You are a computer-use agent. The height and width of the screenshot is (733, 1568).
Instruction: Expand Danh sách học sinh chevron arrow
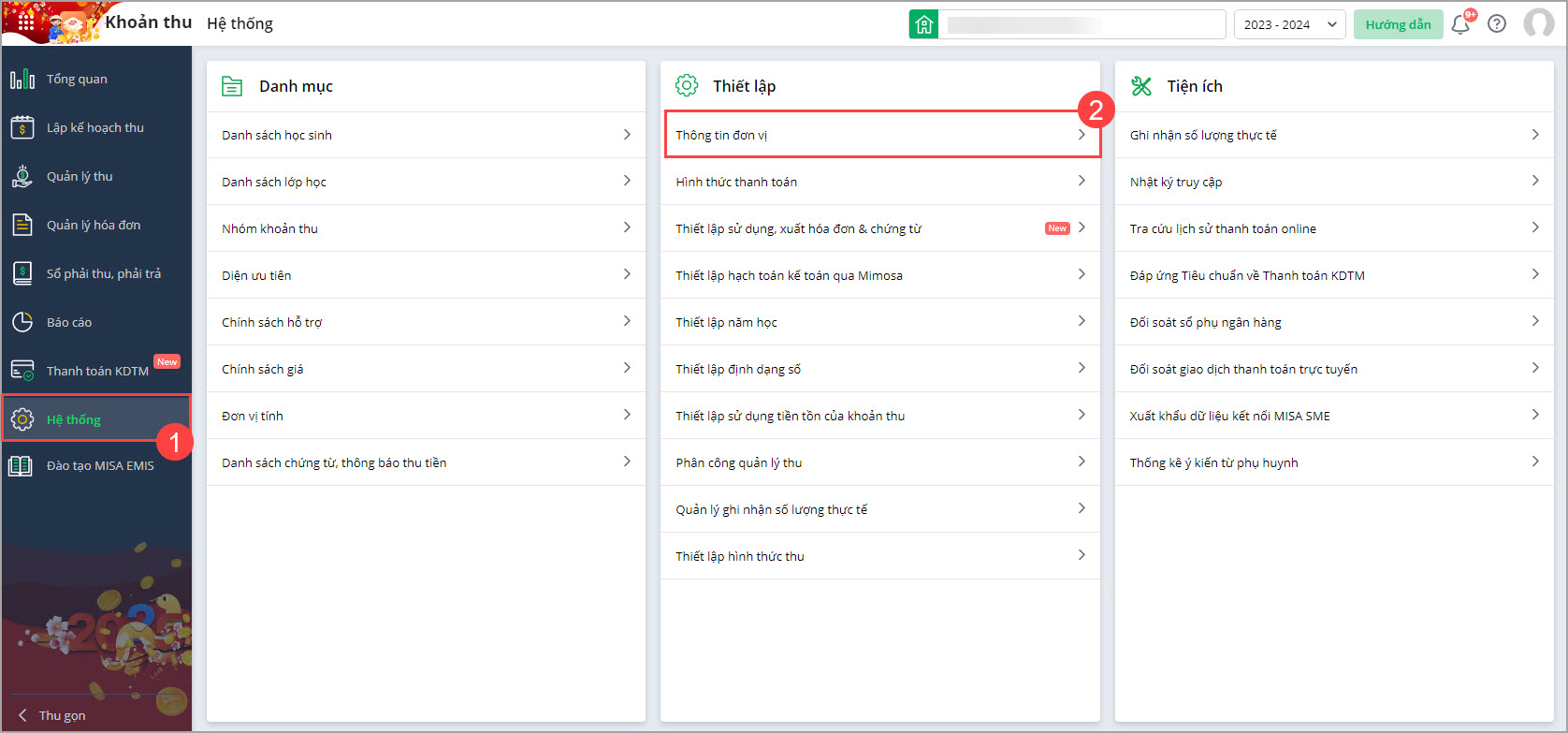627,135
